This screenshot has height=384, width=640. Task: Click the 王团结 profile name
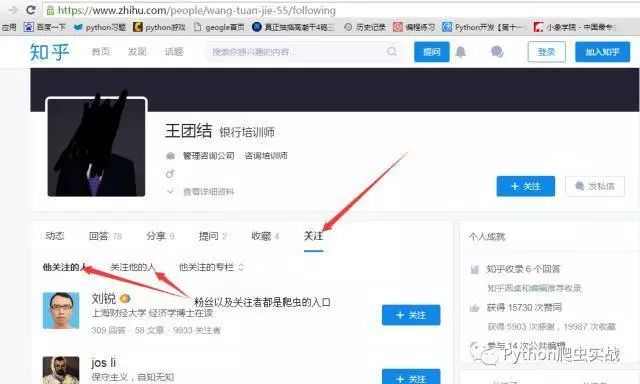point(189,131)
